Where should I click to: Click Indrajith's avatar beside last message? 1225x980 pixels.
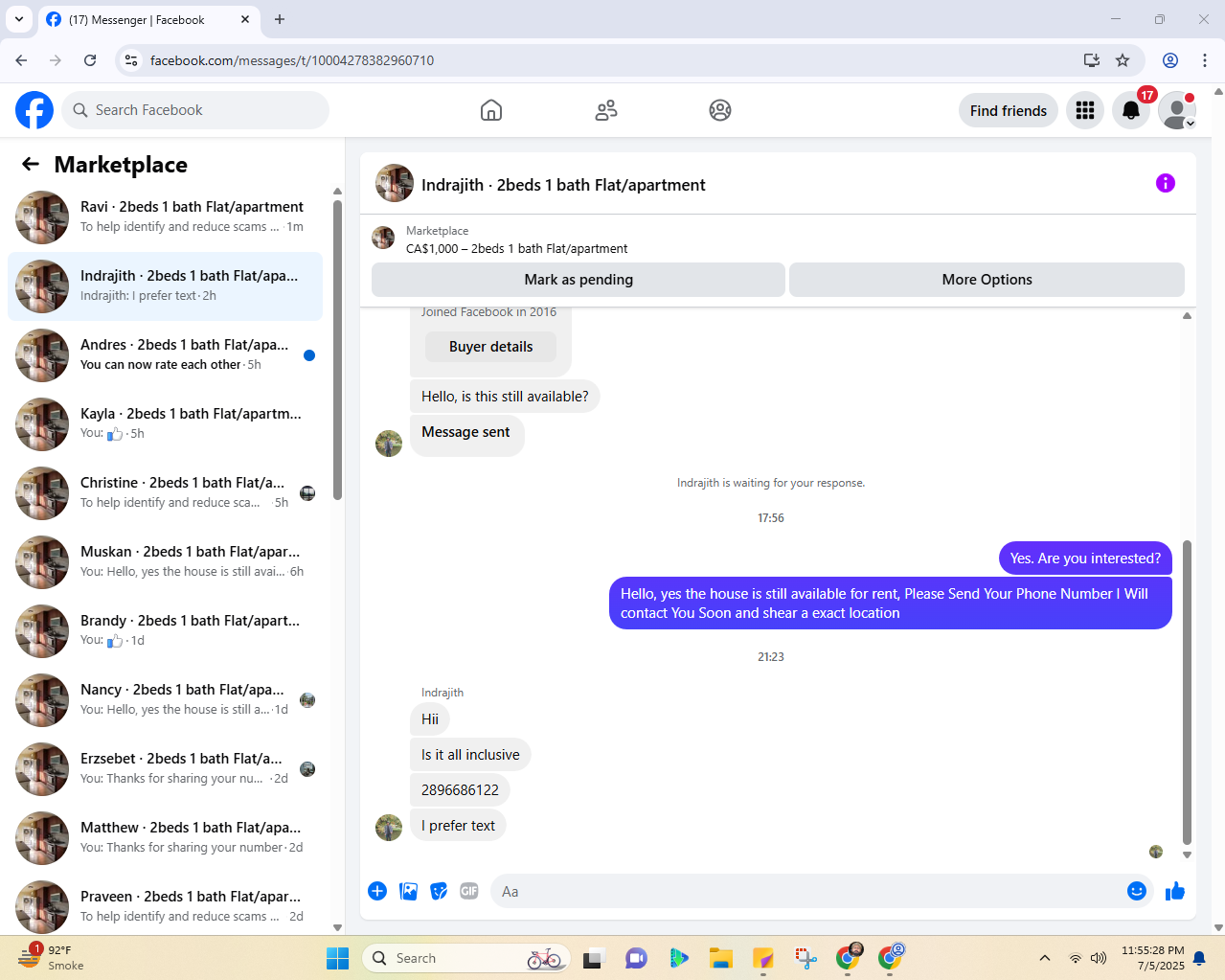click(389, 828)
